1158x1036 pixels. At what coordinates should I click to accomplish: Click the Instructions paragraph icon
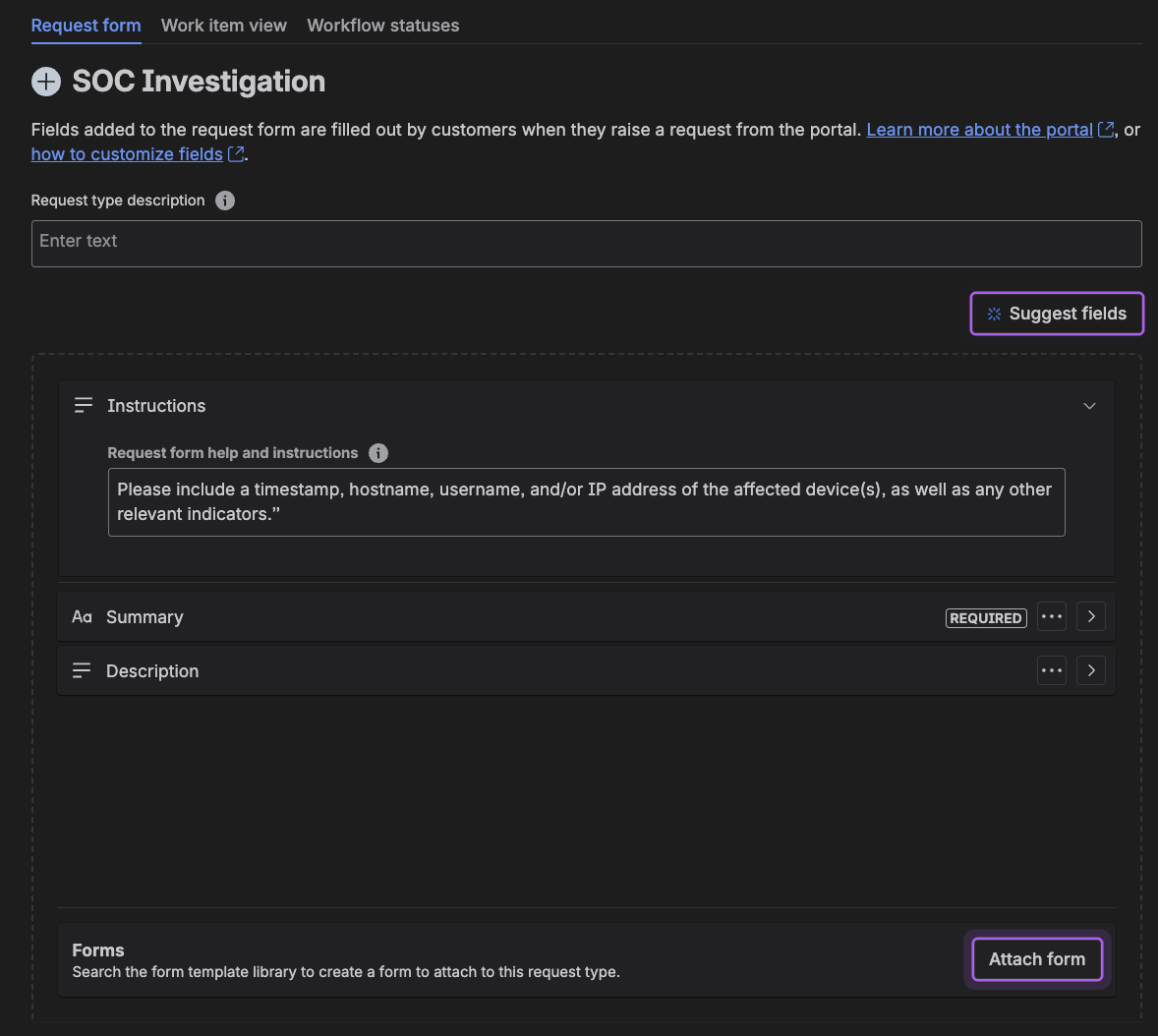pyautogui.click(x=84, y=406)
